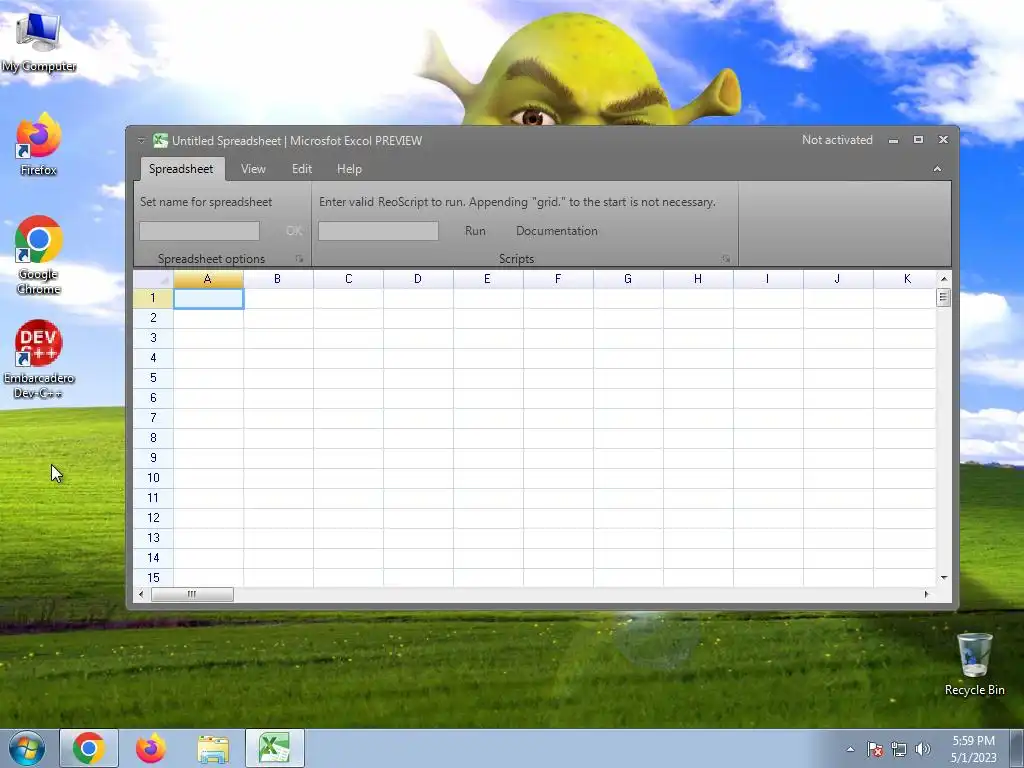The width and height of the screenshot is (1024, 768).
Task: Select column J header
Action: pyautogui.click(x=838, y=279)
